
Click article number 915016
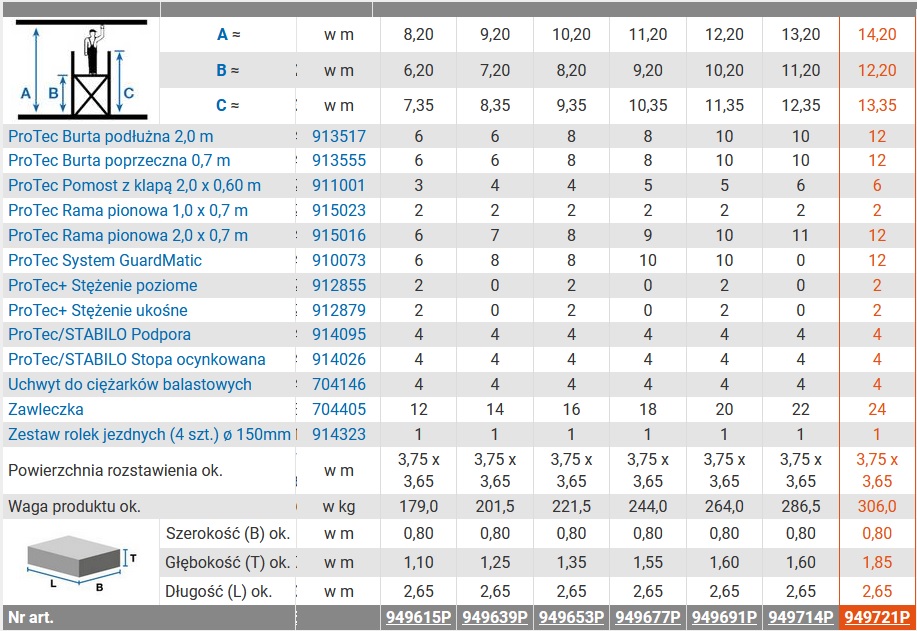(x=339, y=236)
